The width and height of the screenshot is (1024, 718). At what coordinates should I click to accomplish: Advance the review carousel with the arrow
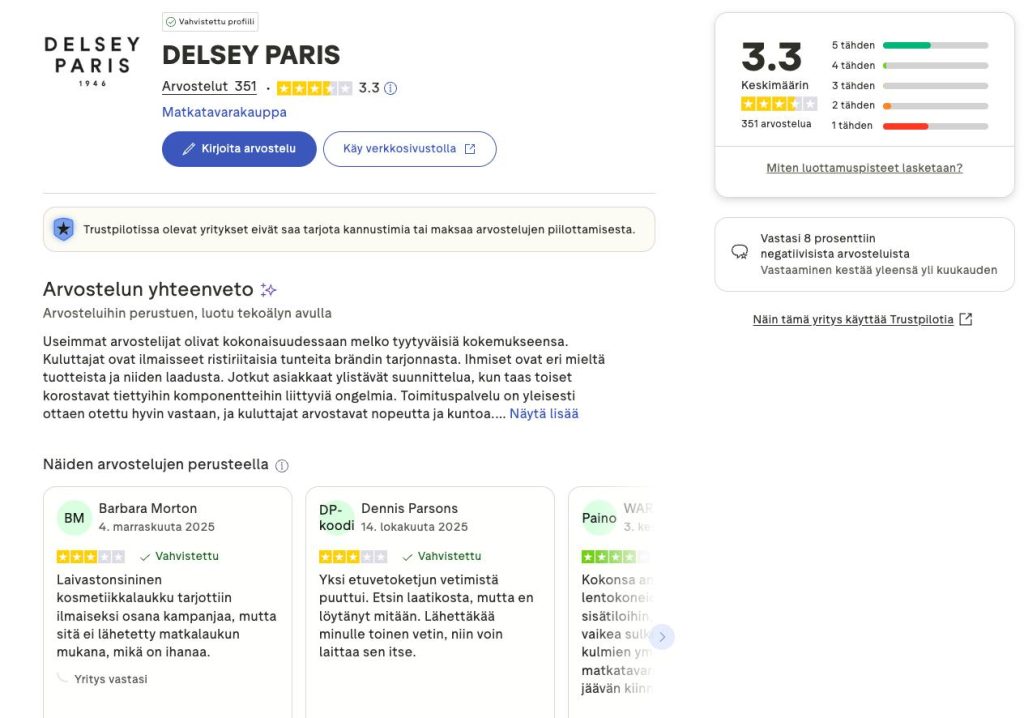coord(662,636)
